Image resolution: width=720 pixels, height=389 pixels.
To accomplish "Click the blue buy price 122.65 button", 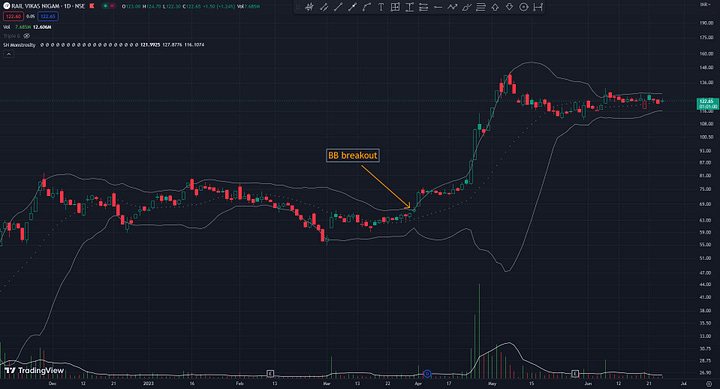I will point(47,16).
